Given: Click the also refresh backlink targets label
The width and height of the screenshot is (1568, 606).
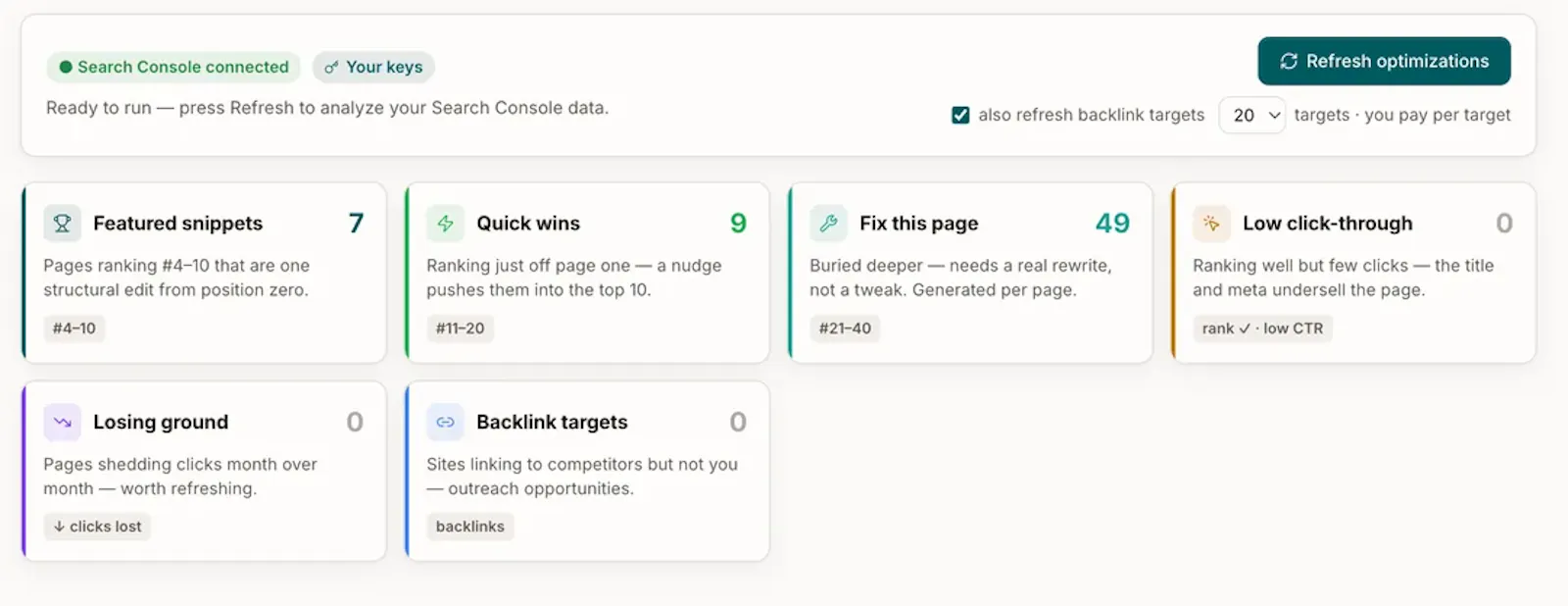Looking at the screenshot, I should 1091,115.
